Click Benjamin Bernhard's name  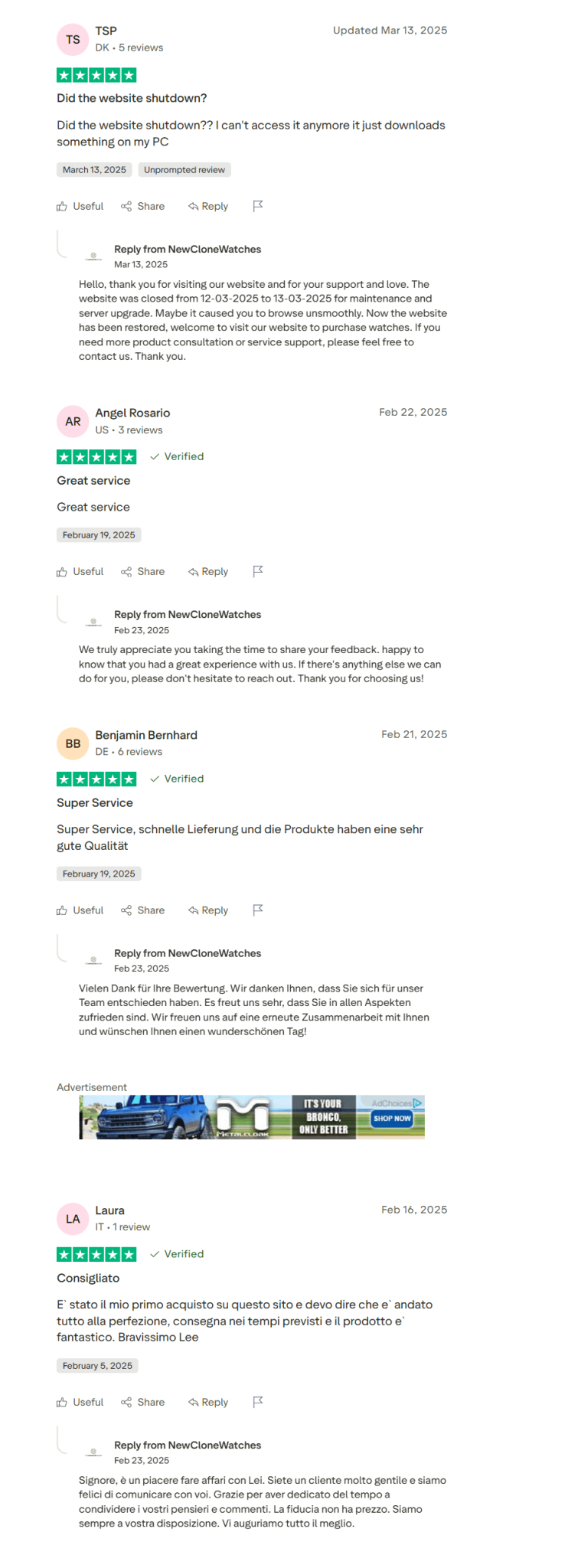145,734
